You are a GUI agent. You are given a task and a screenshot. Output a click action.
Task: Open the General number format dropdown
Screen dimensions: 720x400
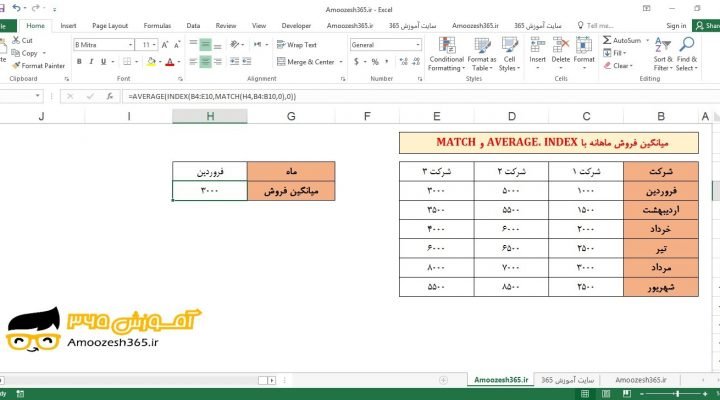[418, 45]
